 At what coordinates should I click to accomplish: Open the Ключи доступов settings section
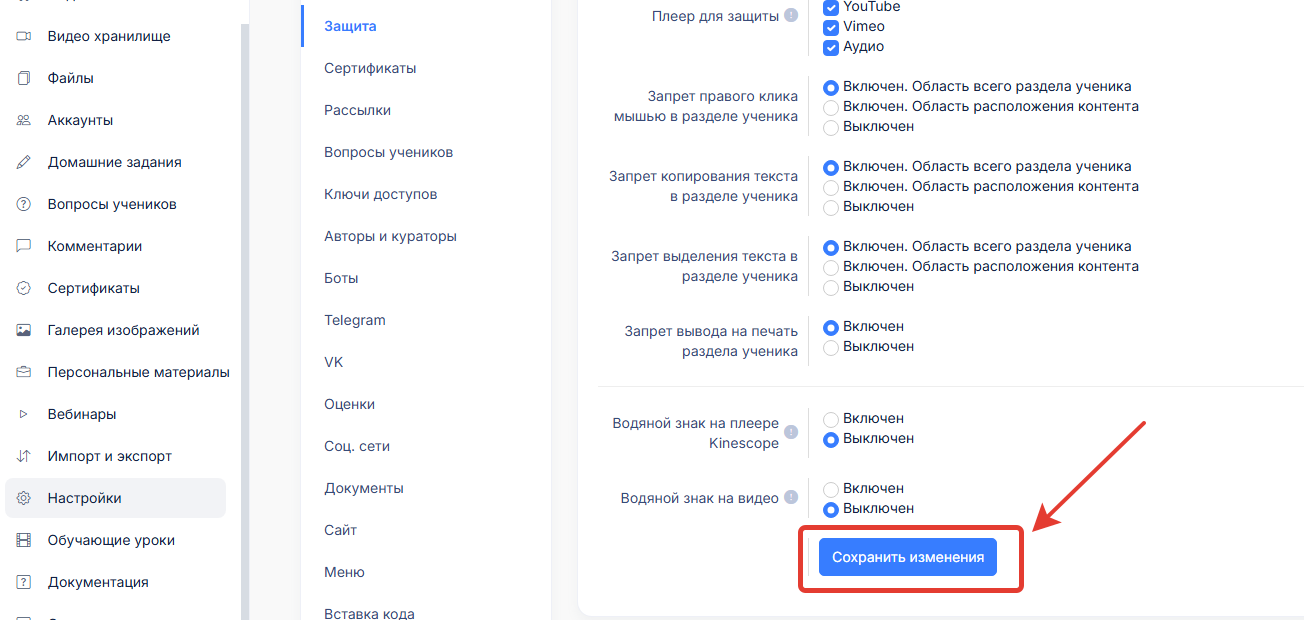[380, 194]
